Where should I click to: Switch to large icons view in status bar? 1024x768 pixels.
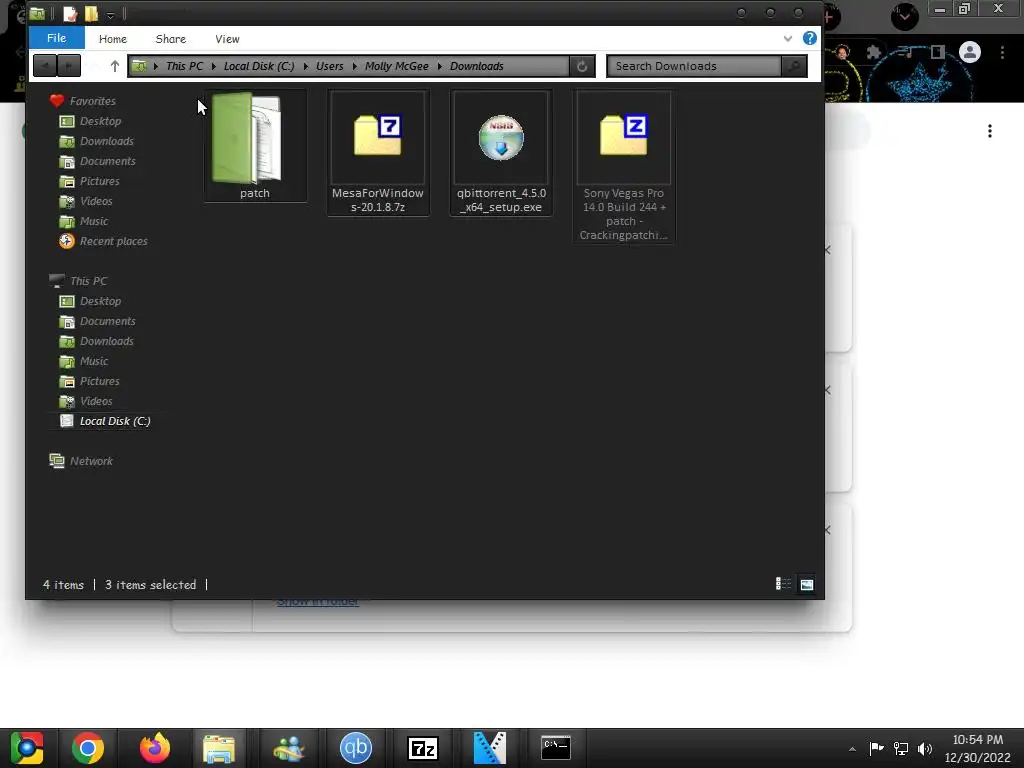(807, 584)
